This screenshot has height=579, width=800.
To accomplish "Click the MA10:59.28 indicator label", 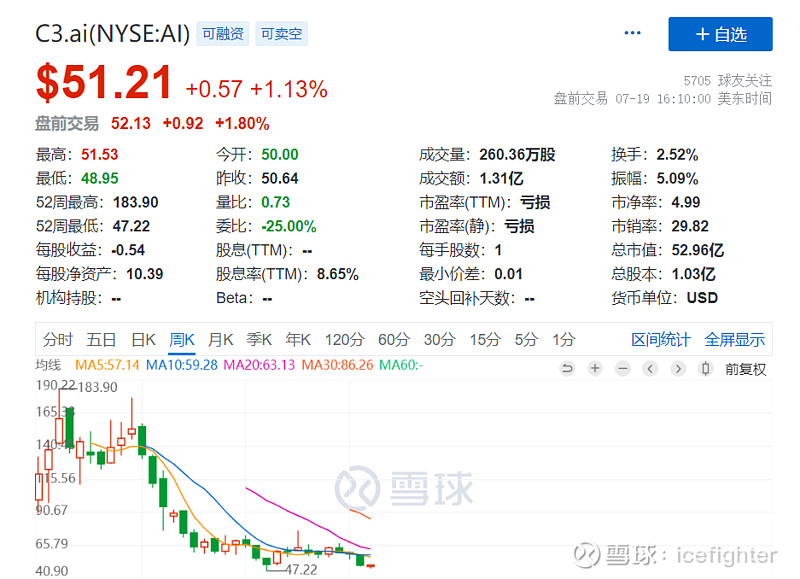I will 182,365.
